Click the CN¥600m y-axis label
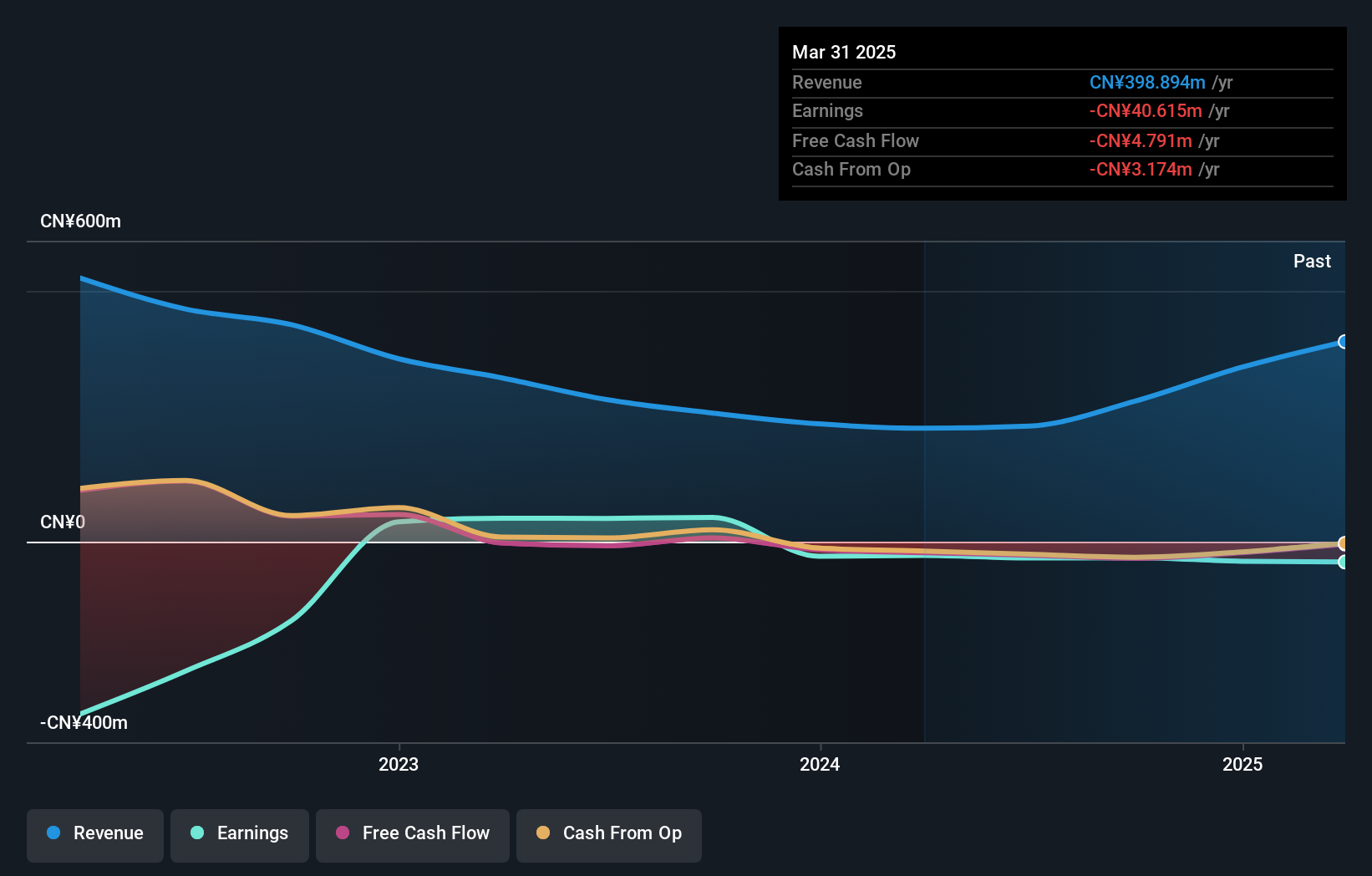The width and height of the screenshot is (1372, 876). pos(81,222)
